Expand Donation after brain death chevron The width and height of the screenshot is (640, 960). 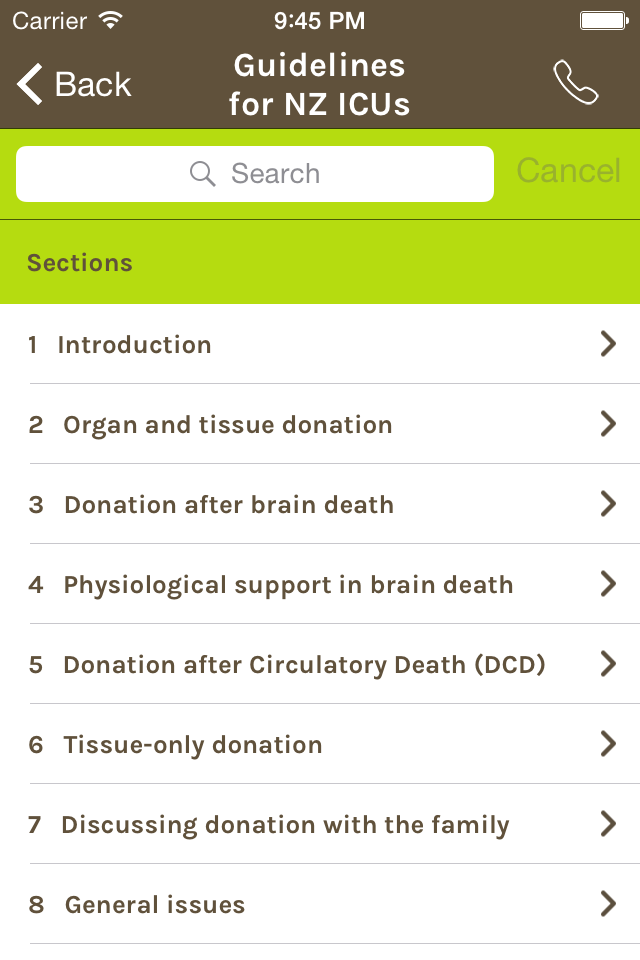pyautogui.click(x=607, y=504)
